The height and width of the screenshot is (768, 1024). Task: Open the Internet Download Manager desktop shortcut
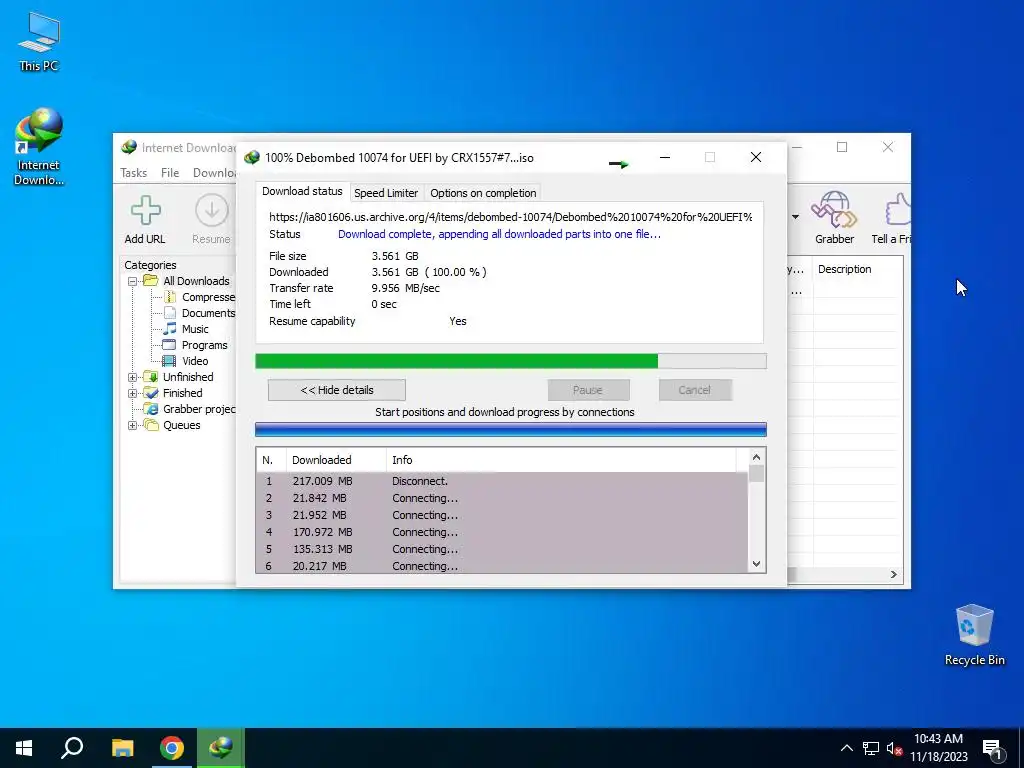39,146
